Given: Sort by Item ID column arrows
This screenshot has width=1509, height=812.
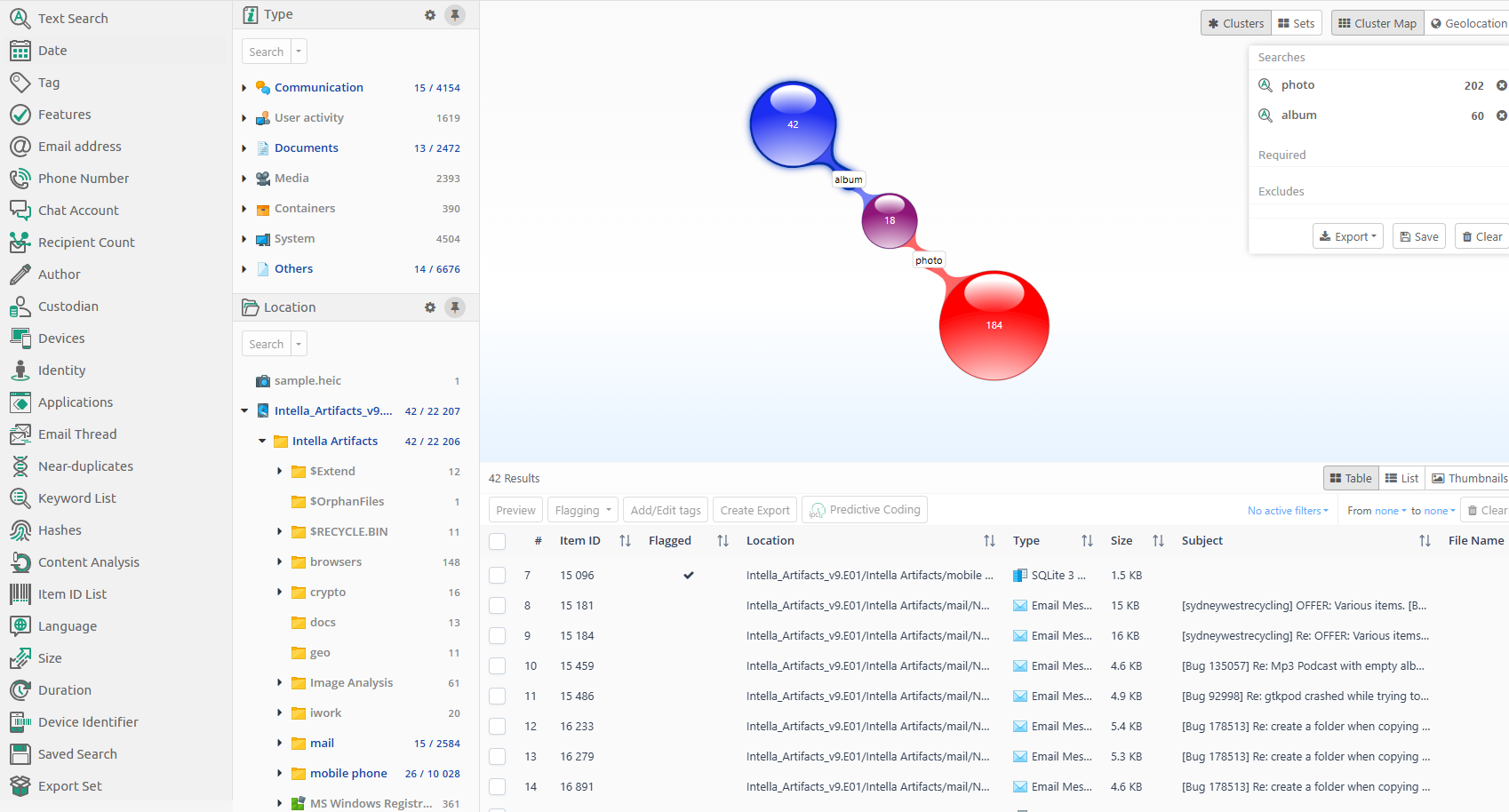Looking at the screenshot, I should tap(625, 541).
